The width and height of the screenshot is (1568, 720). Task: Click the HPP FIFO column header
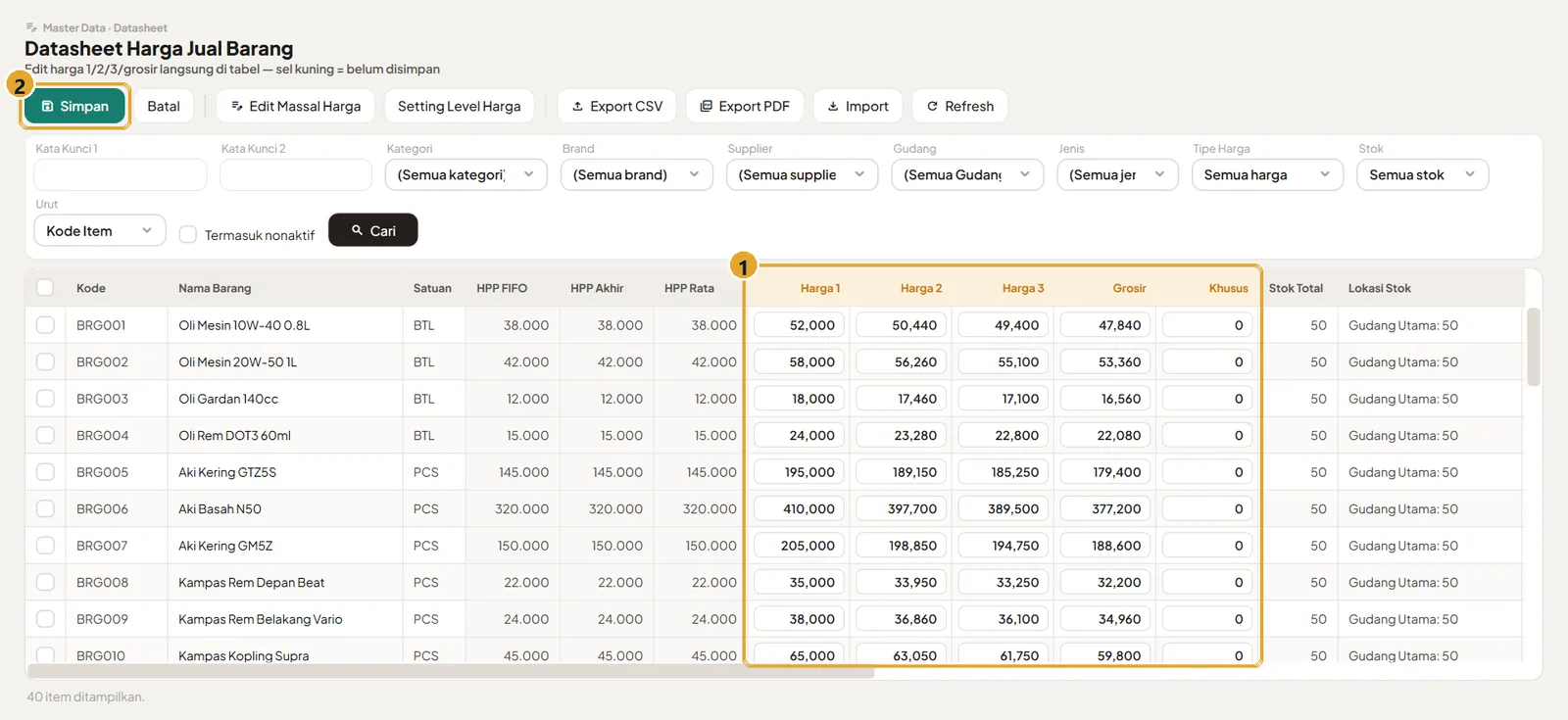click(502, 288)
